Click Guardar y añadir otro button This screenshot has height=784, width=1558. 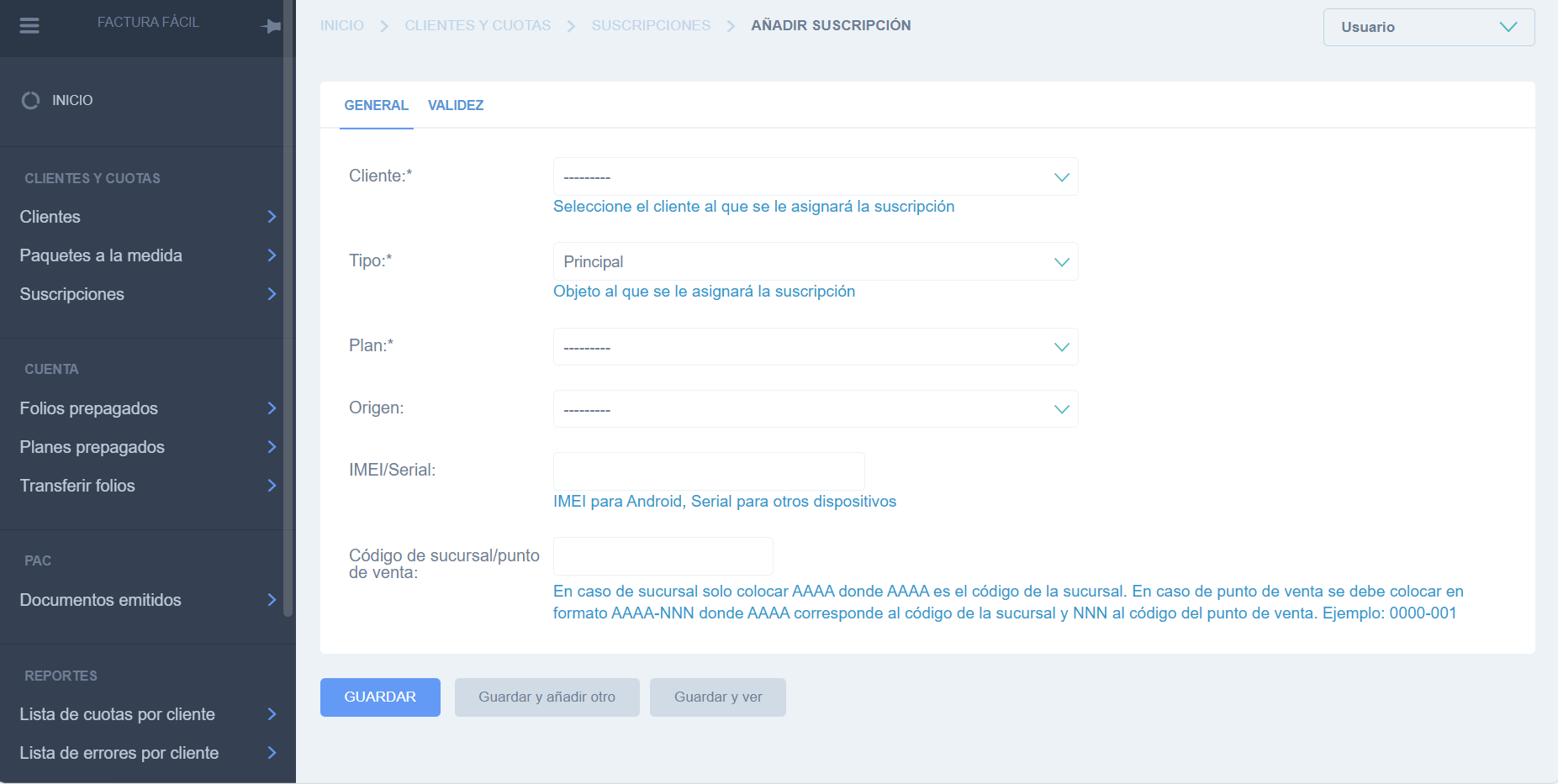point(547,697)
